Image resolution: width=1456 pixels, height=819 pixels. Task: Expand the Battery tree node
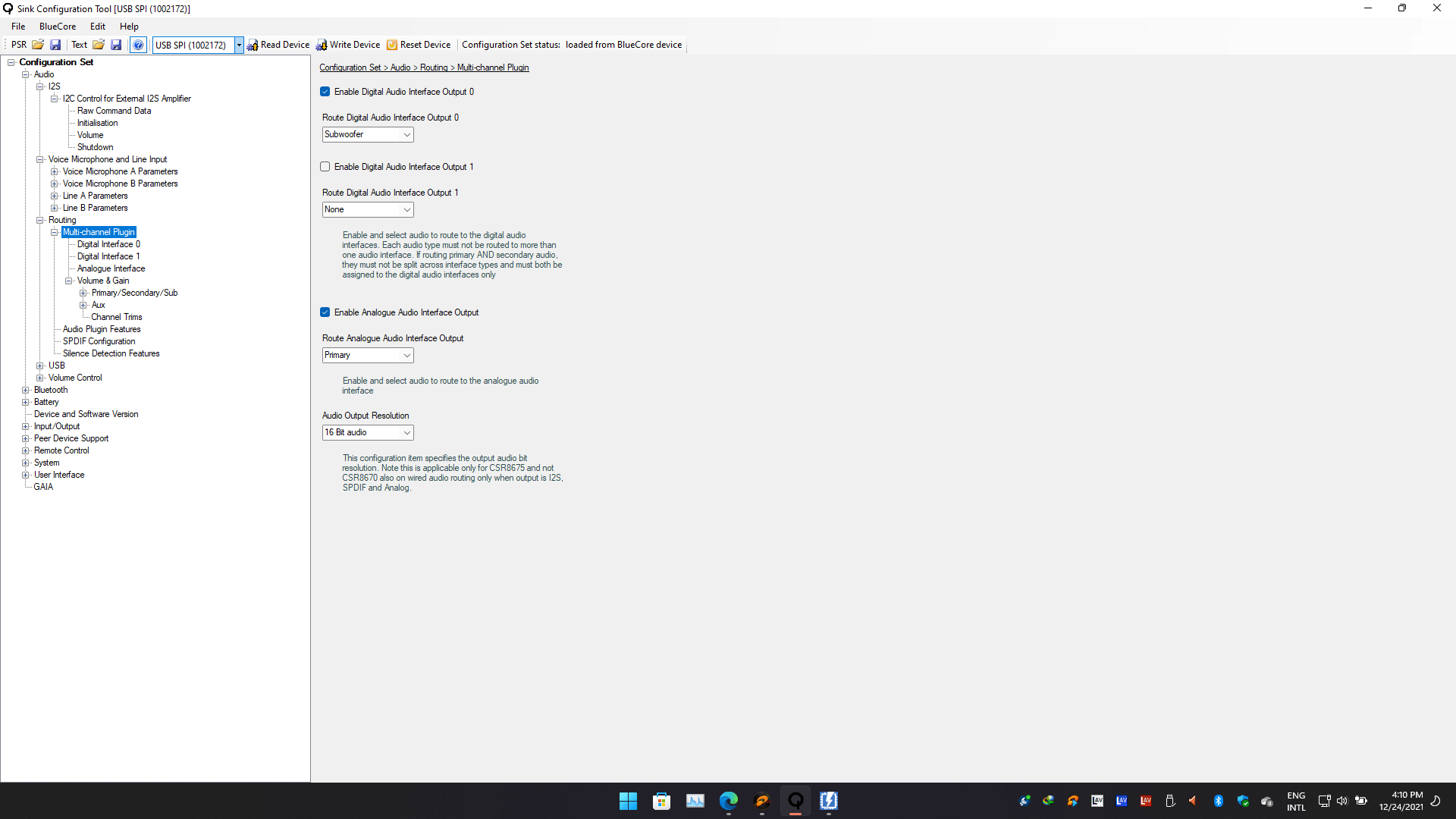pyautogui.click(x=26, y=402)
